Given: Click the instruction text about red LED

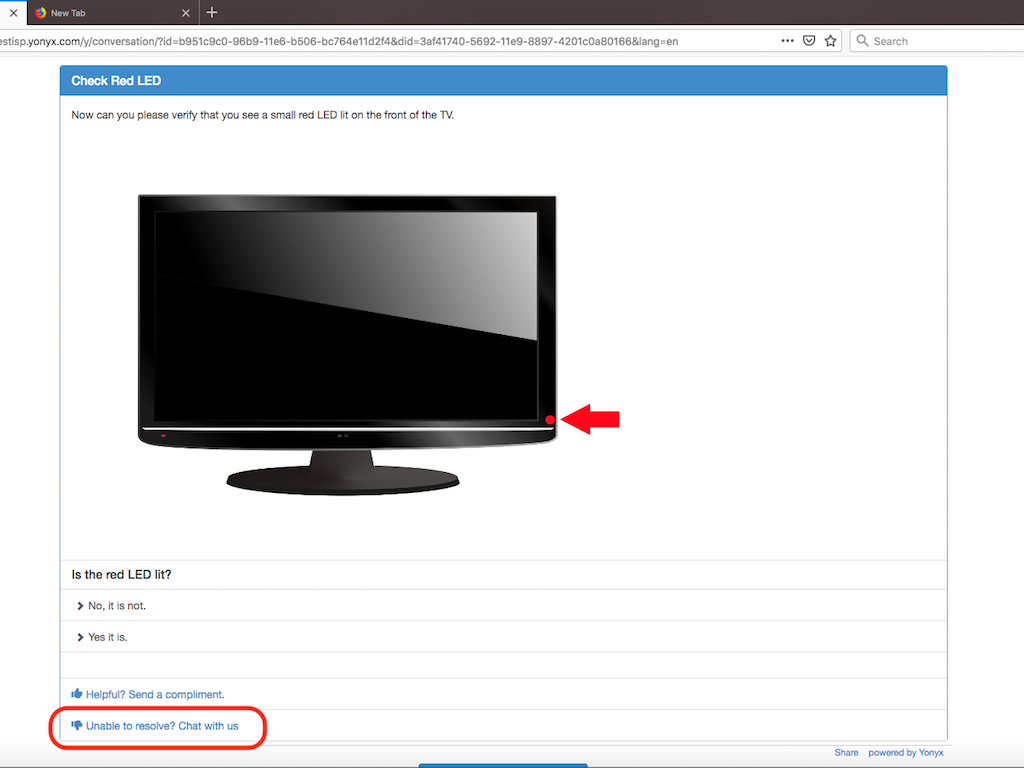Looking at the screenshot, I should [x=263, y=115].
